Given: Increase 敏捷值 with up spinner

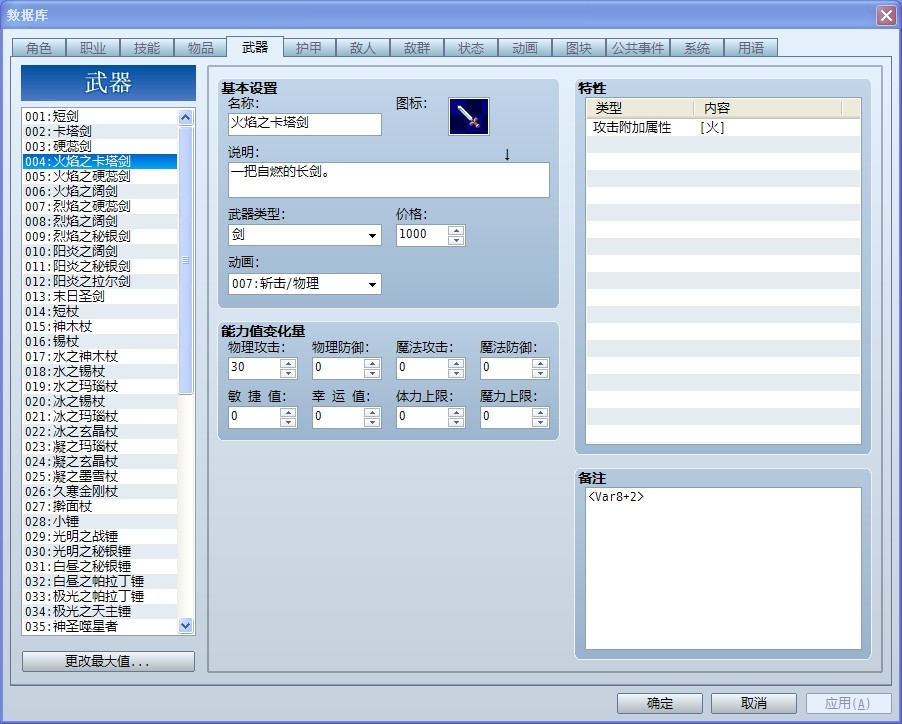Looking at the screenshot, I should pyautogui.click(x=288, y=412).
